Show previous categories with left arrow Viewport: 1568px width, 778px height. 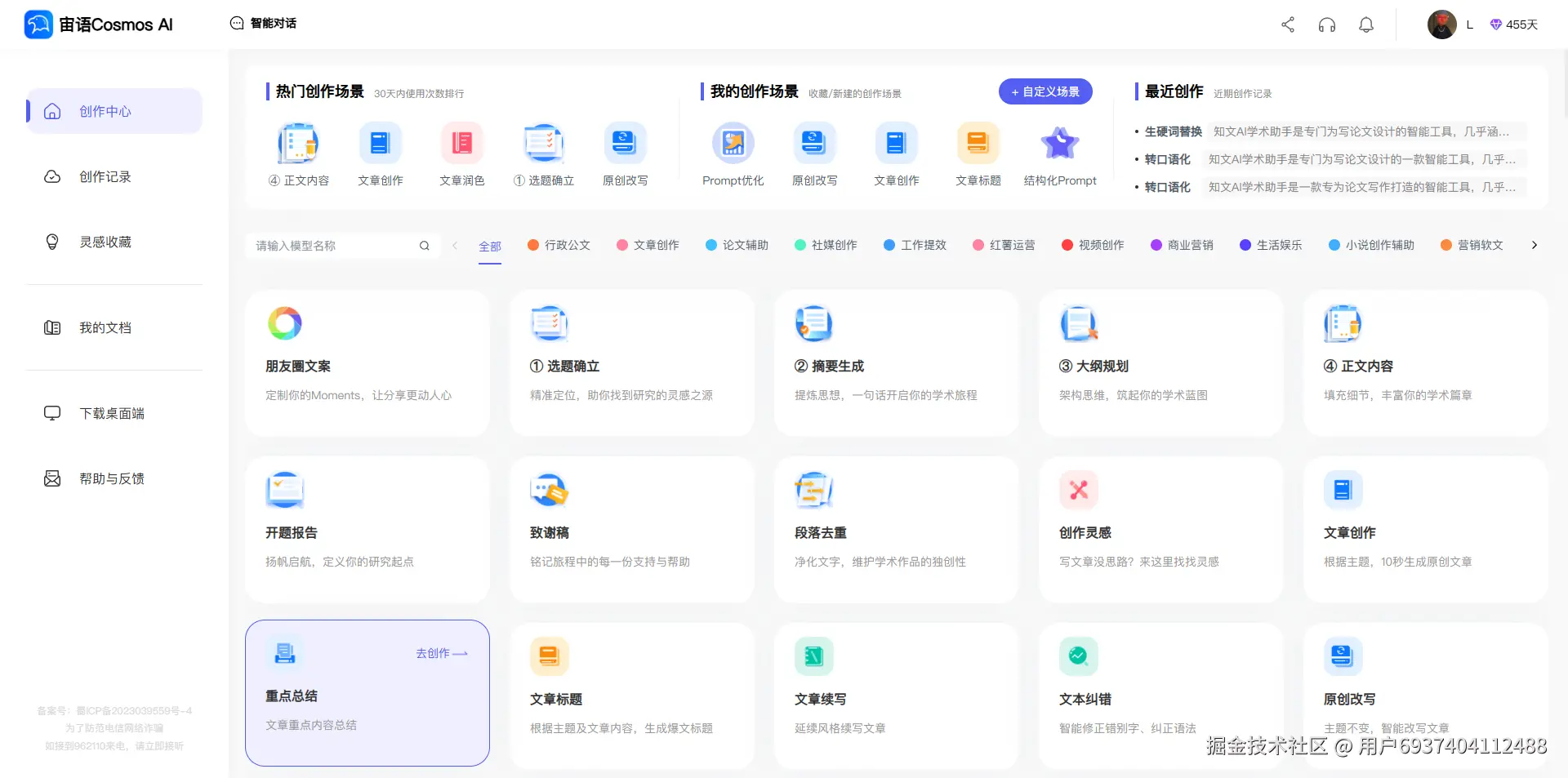point(455,246)
